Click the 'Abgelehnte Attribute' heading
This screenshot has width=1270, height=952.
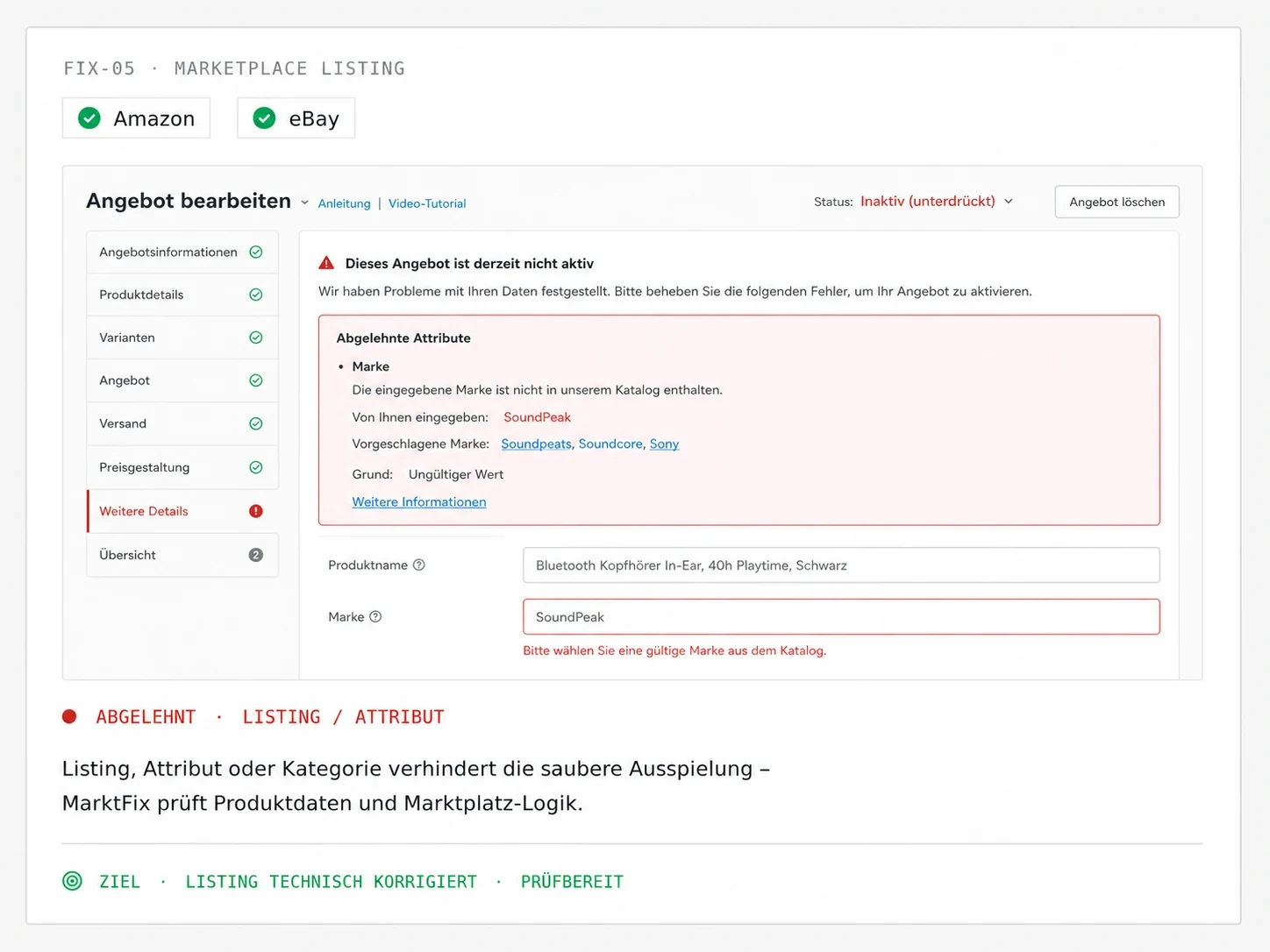coord(403,337)
